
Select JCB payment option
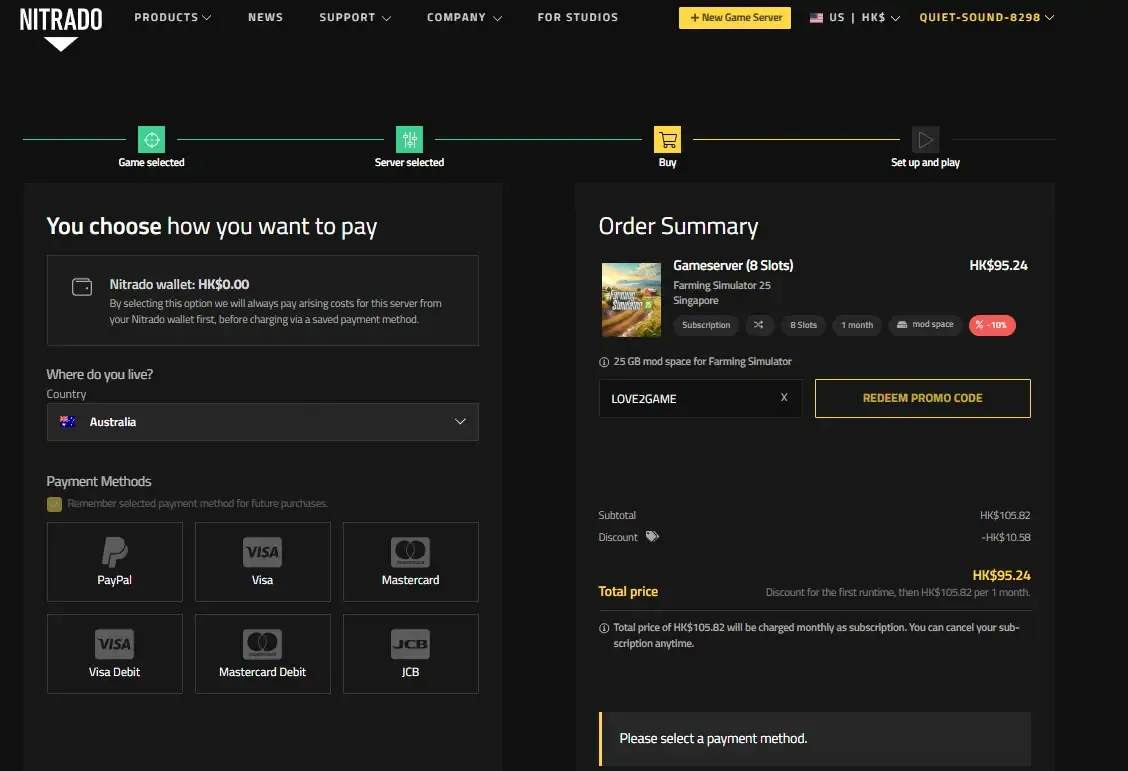pyautogui.click(x=410, y=653)
